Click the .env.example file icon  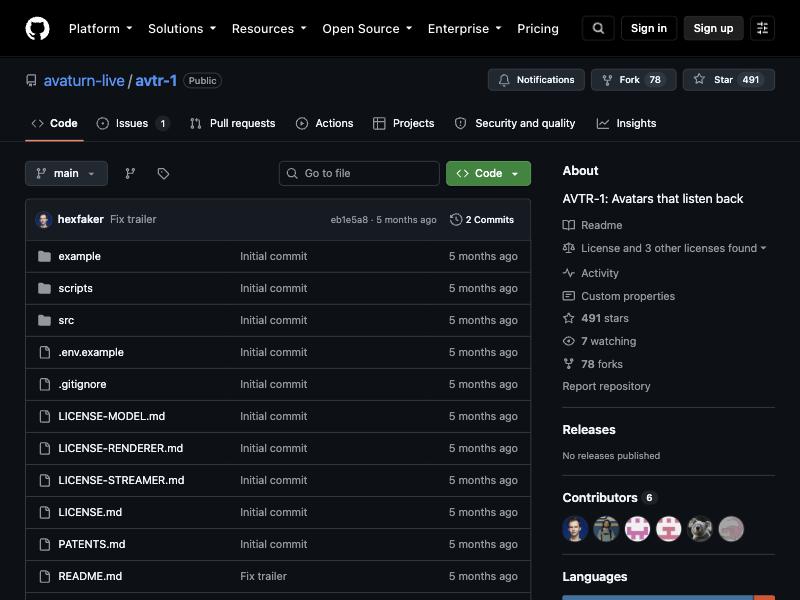coord(45,352)
